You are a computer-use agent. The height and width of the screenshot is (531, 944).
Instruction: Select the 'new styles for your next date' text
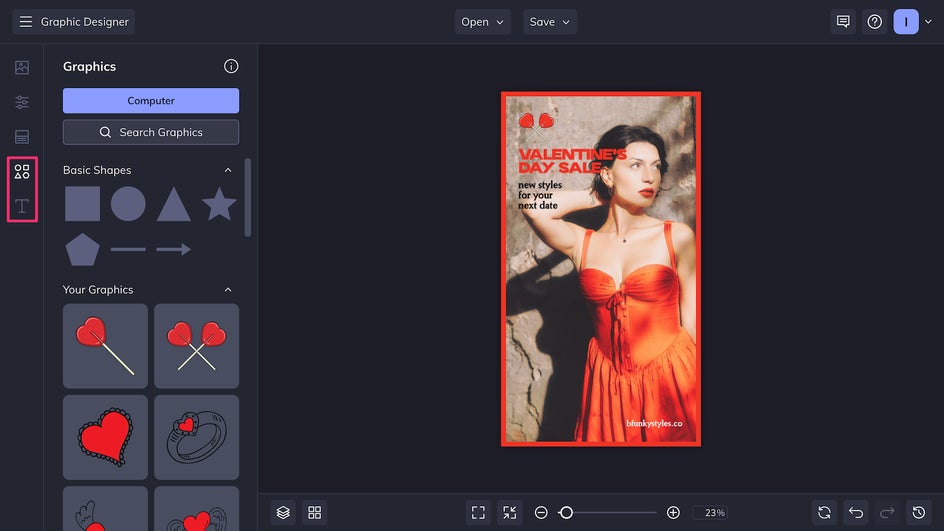coord(539,195)
